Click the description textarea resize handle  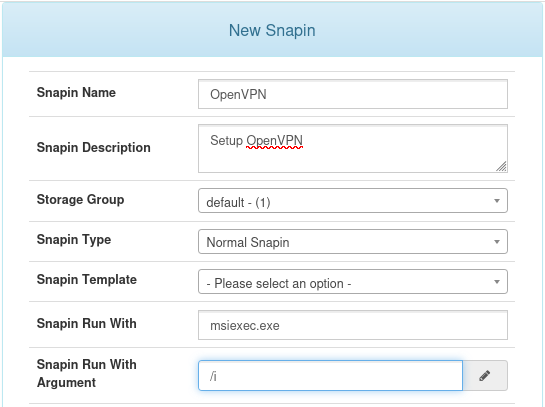coord(502,166)
